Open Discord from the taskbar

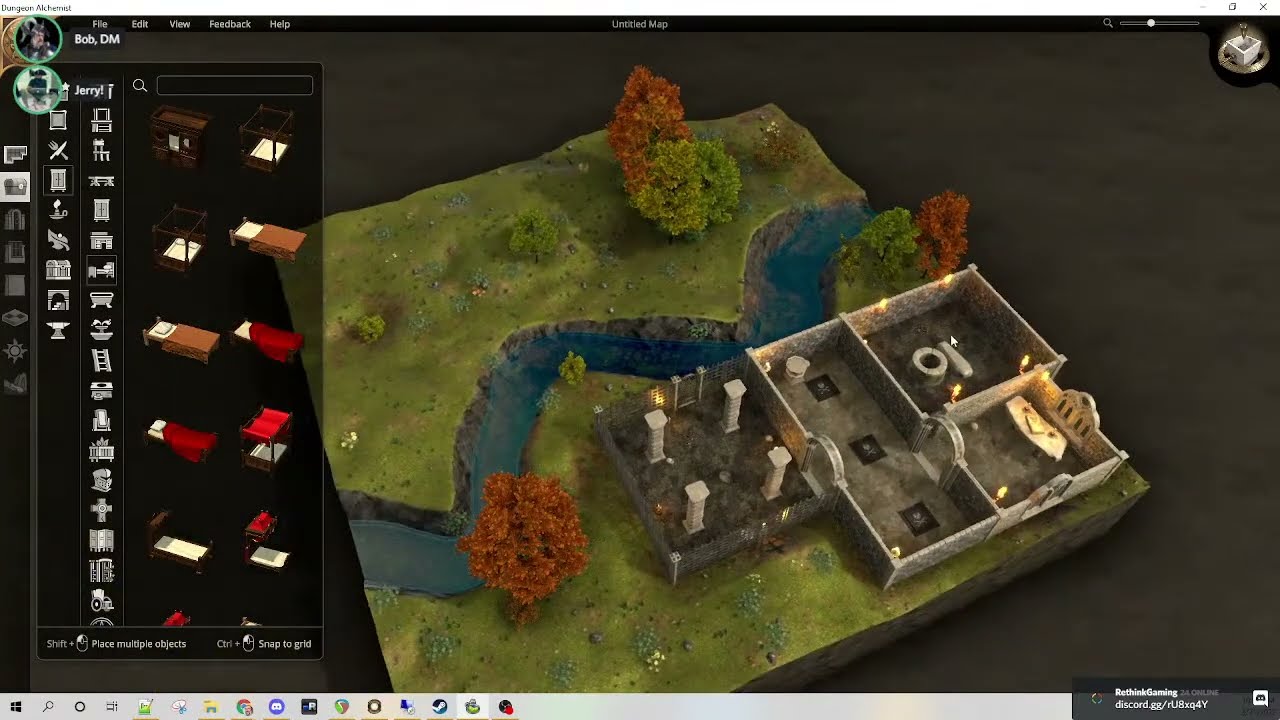[x=276, y=707]
